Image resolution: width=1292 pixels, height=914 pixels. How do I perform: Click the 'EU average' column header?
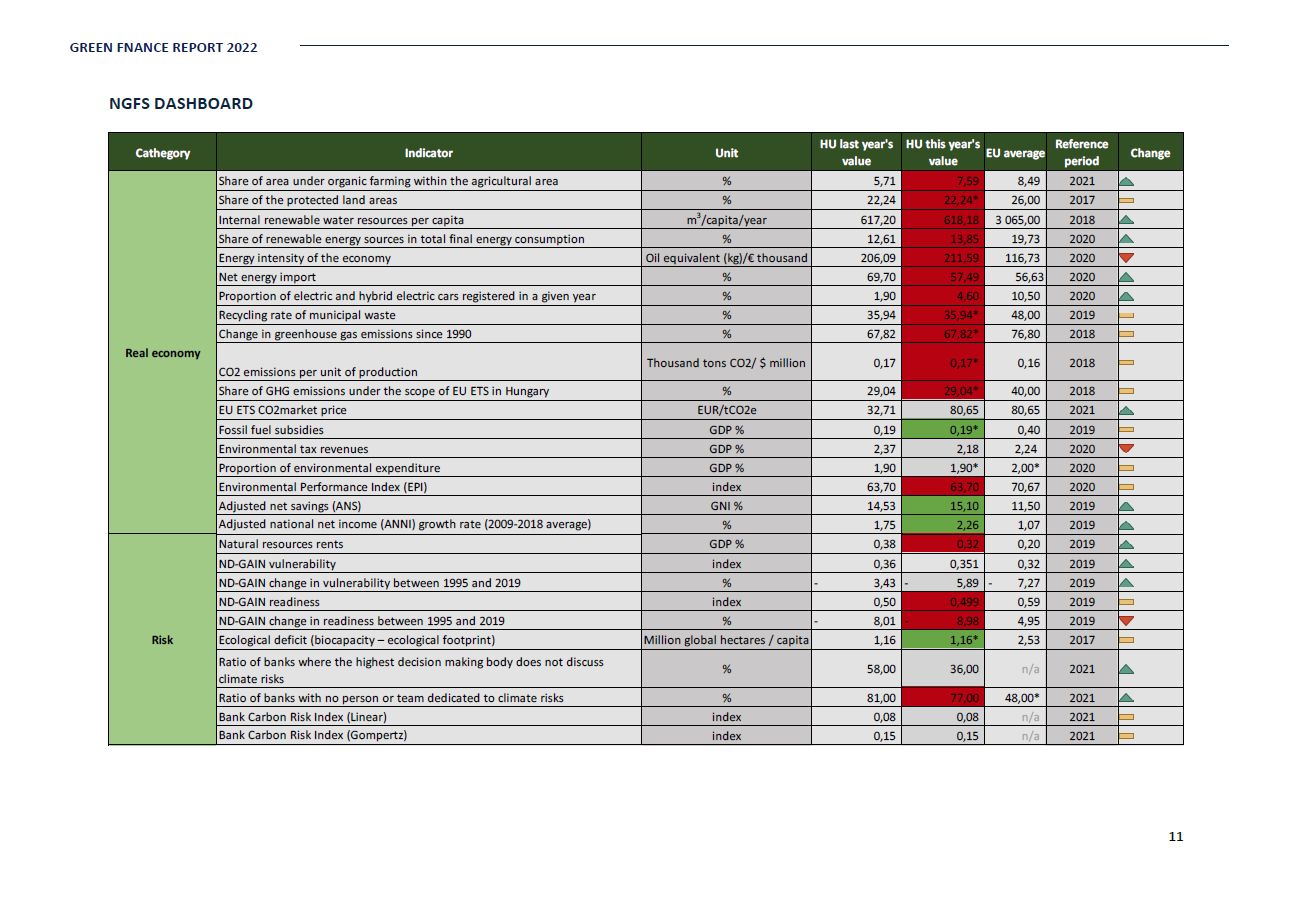click(1015, 153)
